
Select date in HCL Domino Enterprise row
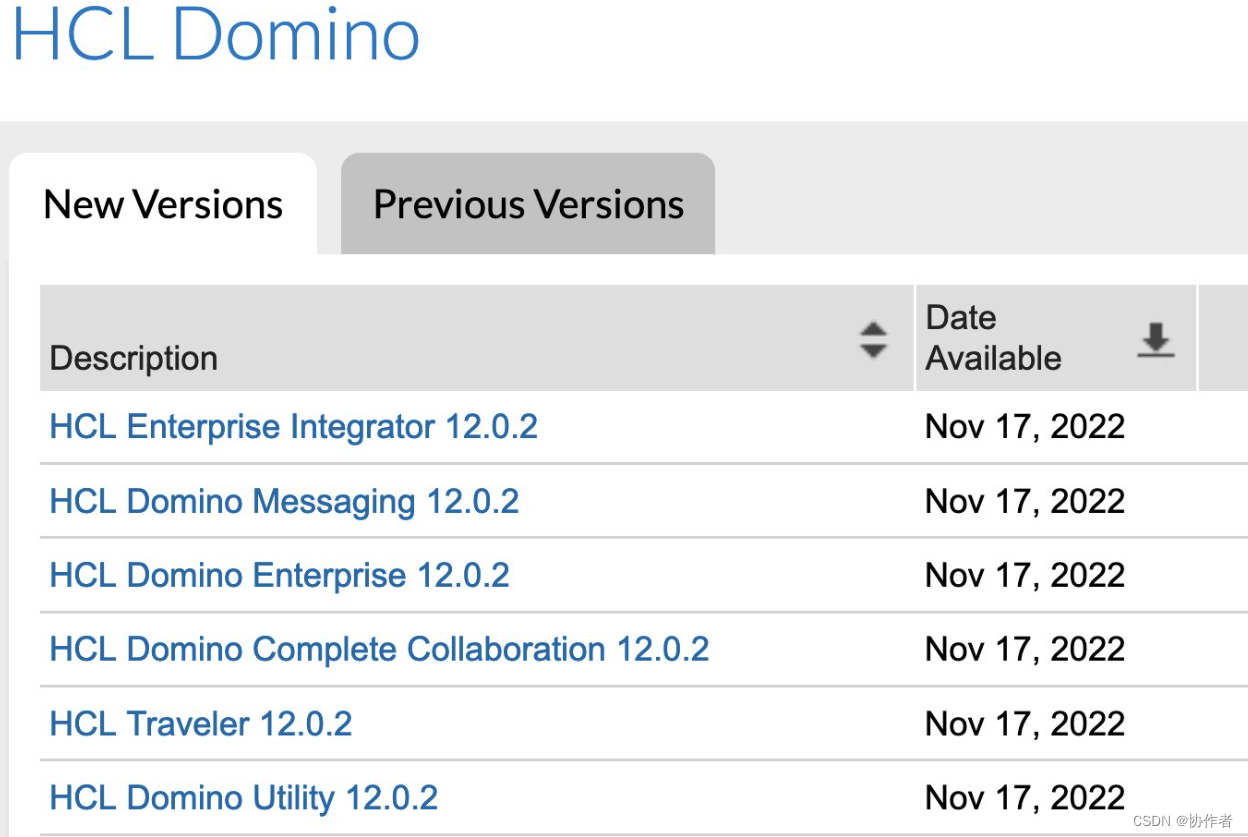click(x=1025, y=575)
